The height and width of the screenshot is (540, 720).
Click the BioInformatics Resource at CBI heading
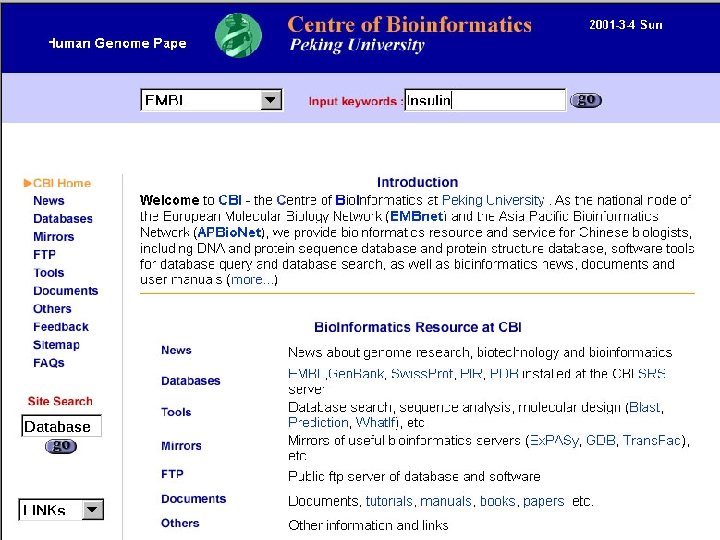click(x=417, y=327)
